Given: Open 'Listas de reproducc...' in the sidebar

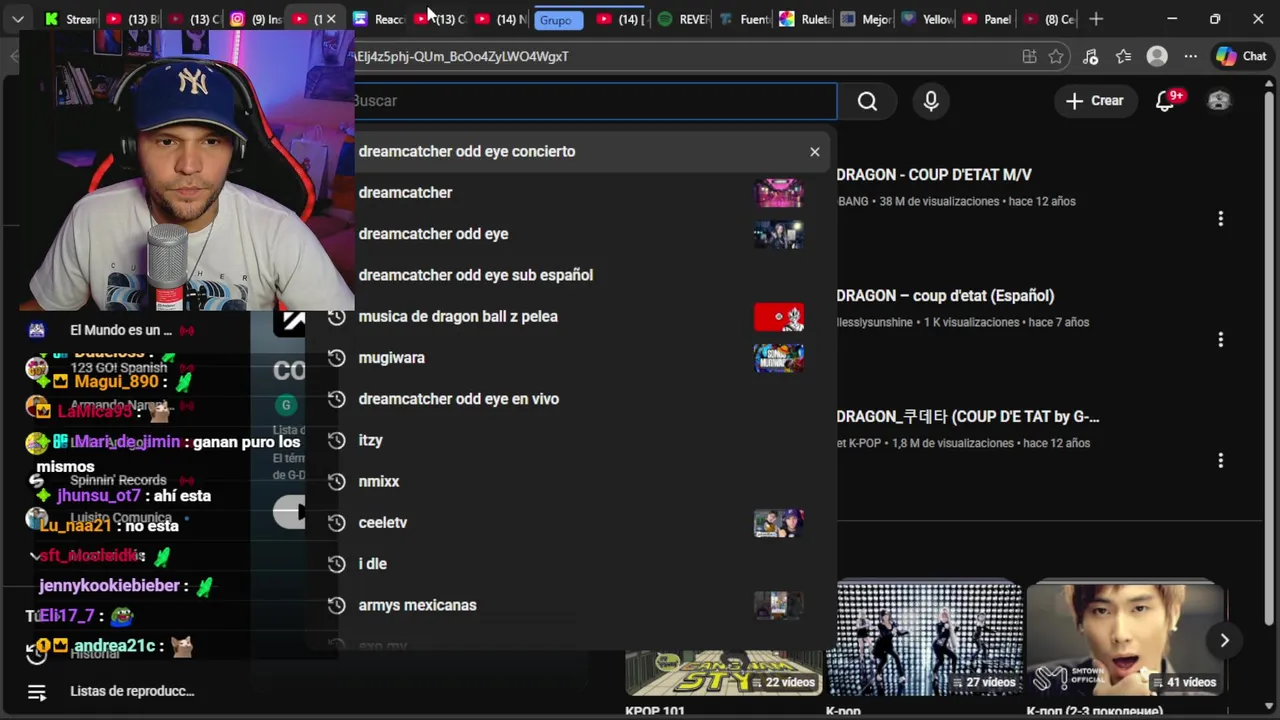Looking at the screenshot, I should point(132,692).
